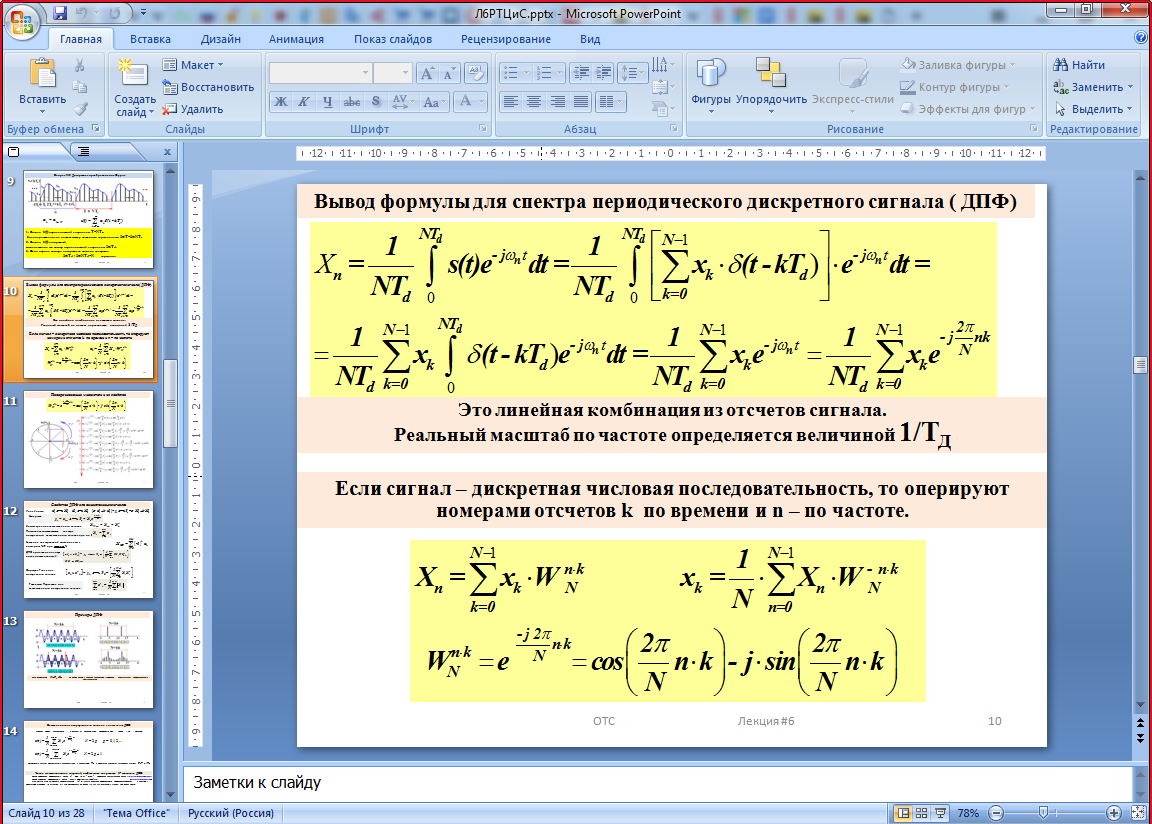Open the Выделить selection dropdown
The width and height of the screenshot is (1152, 824).
coord(1095,109)
